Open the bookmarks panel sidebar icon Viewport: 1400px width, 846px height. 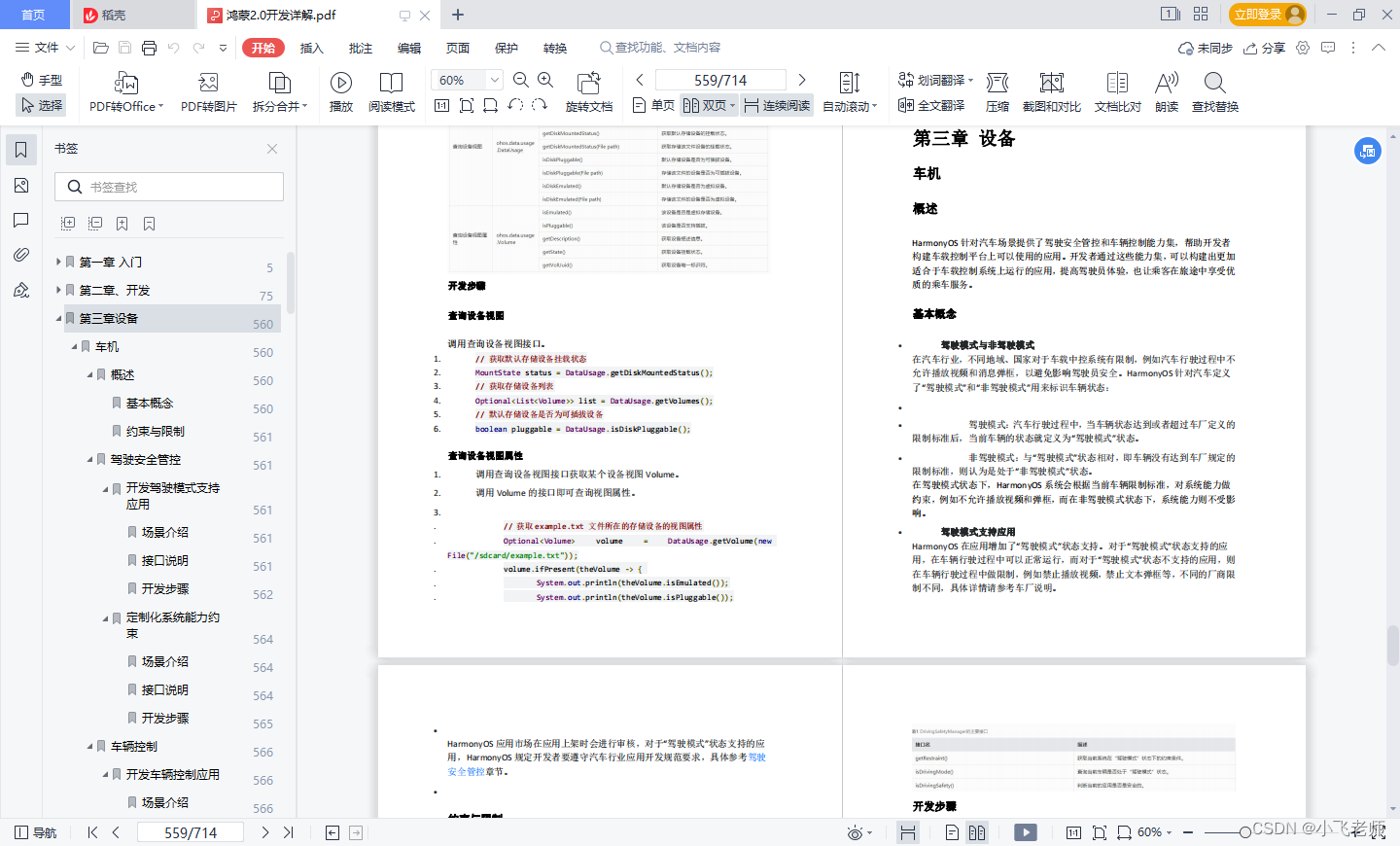[20, 150]
